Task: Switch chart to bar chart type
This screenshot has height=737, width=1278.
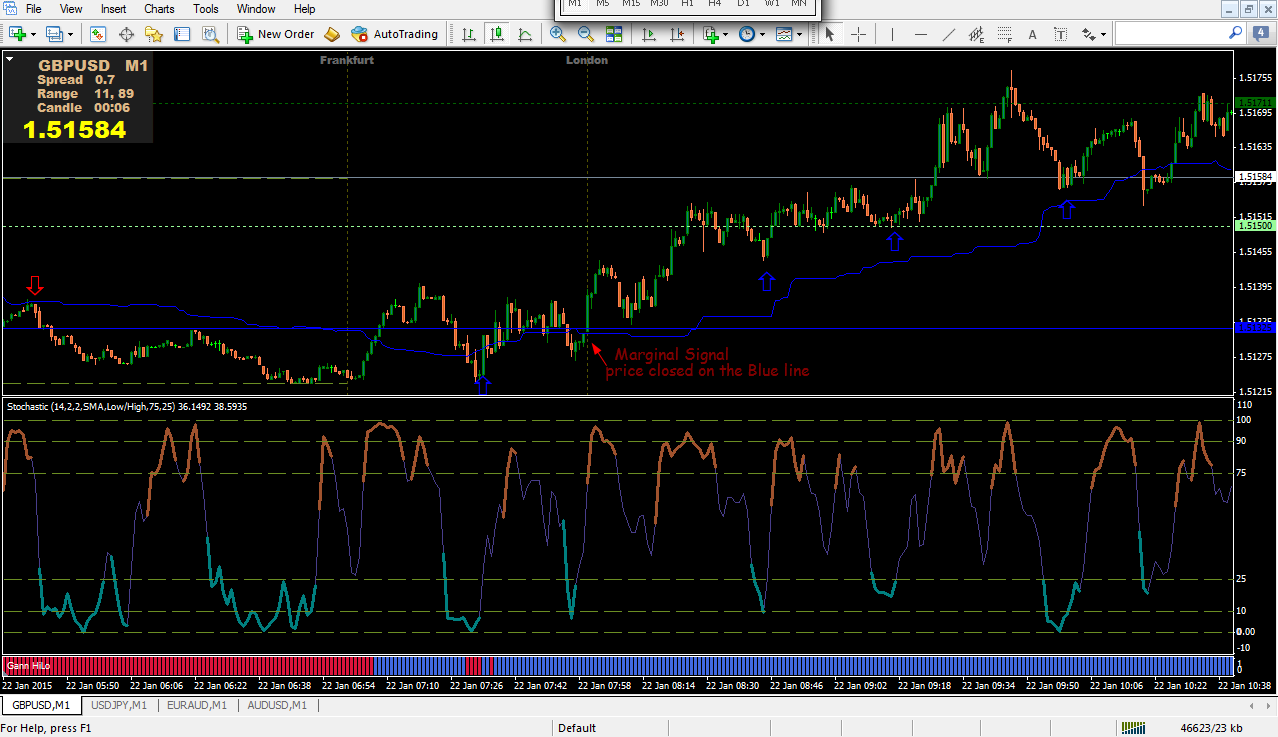Action: pos(468,34)
